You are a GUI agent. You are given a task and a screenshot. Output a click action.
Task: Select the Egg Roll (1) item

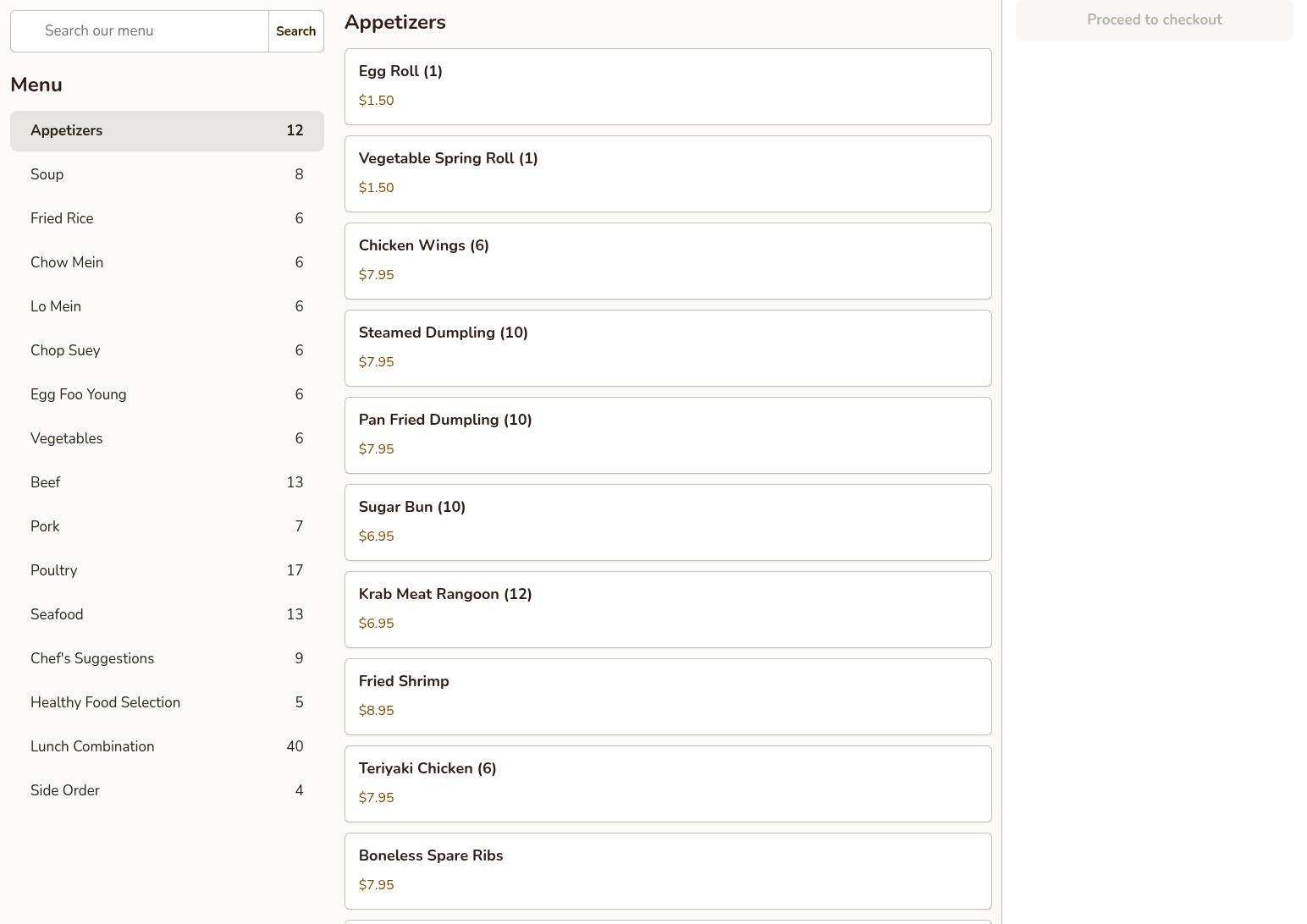[667, 86]
